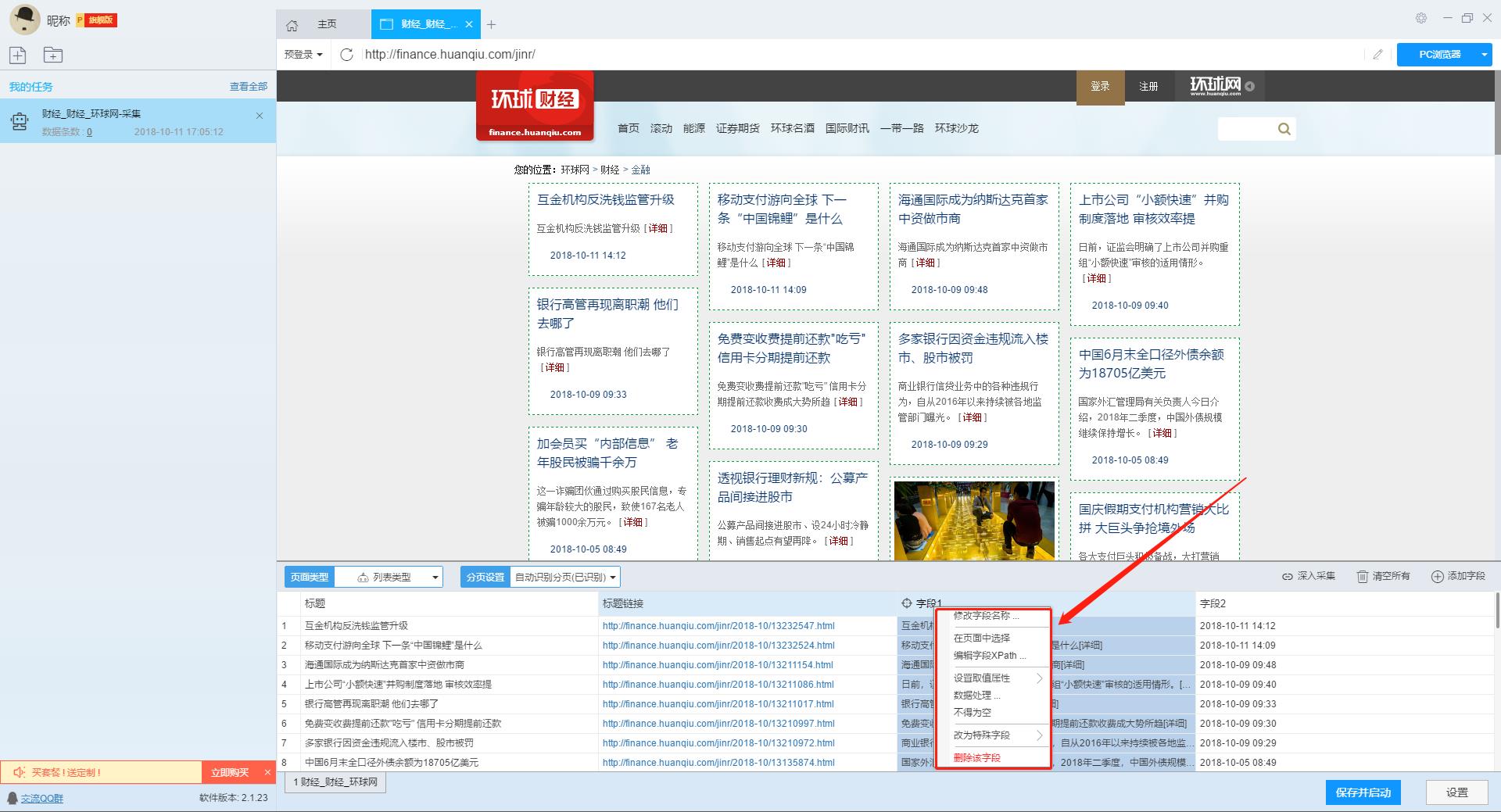Click the 分页设置 label button
1501x812 pixels.
485,578
